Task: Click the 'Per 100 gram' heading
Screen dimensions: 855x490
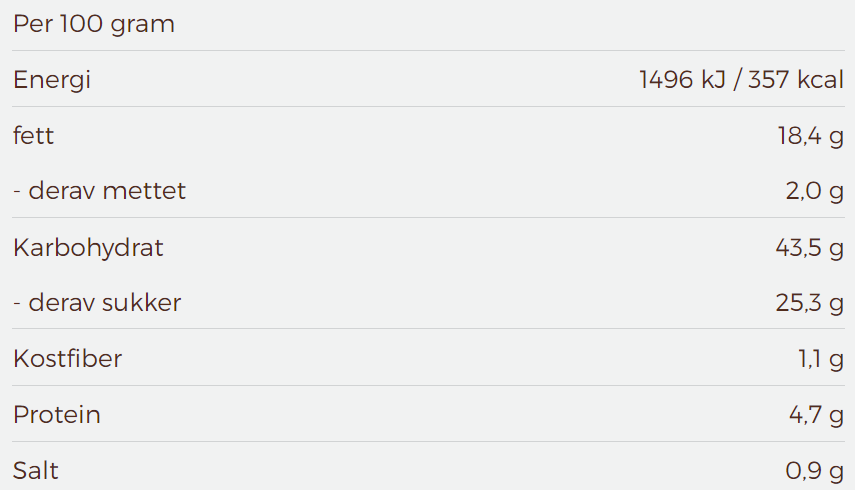Action: 94,25
